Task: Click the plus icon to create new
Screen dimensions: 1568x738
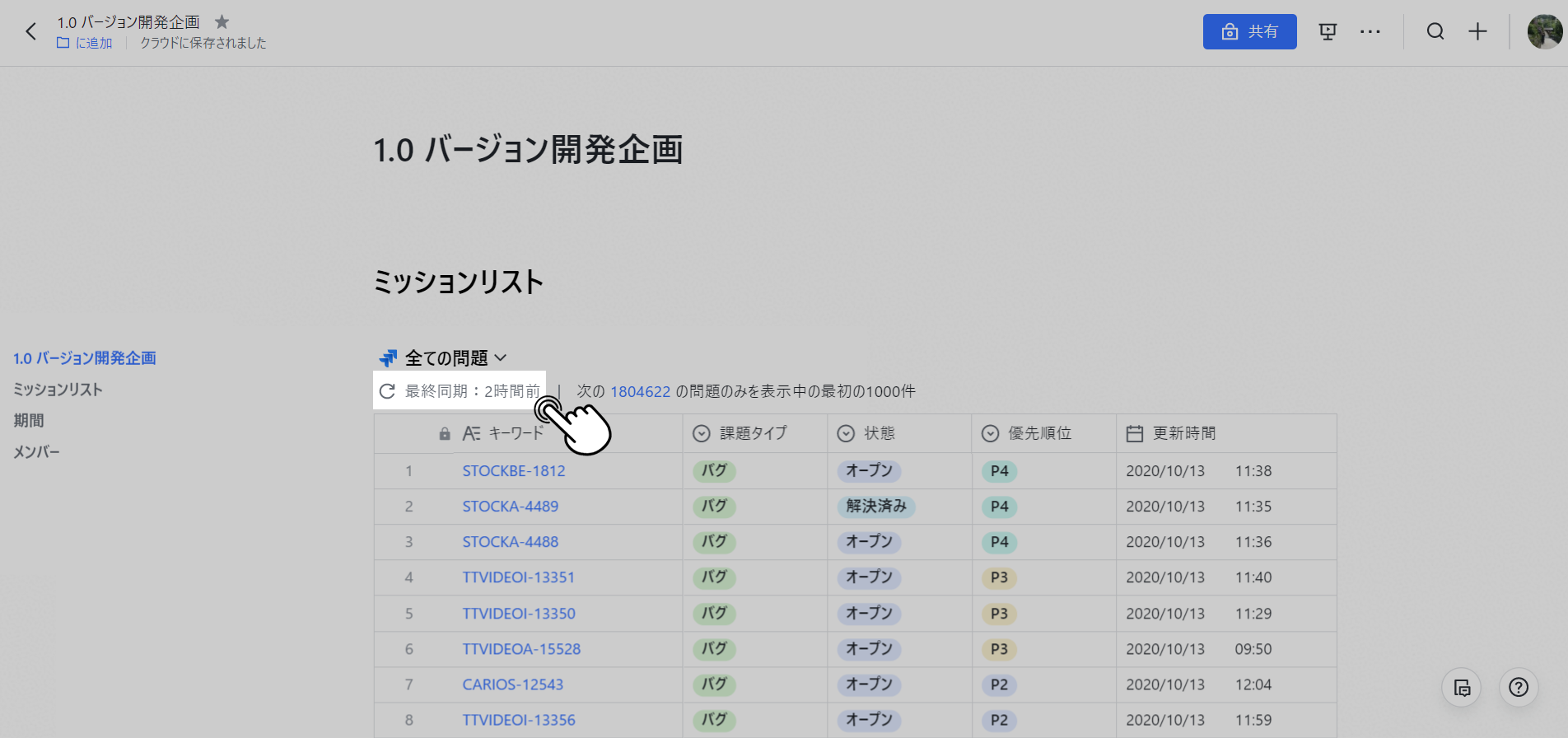Action: coord(1477,32)
